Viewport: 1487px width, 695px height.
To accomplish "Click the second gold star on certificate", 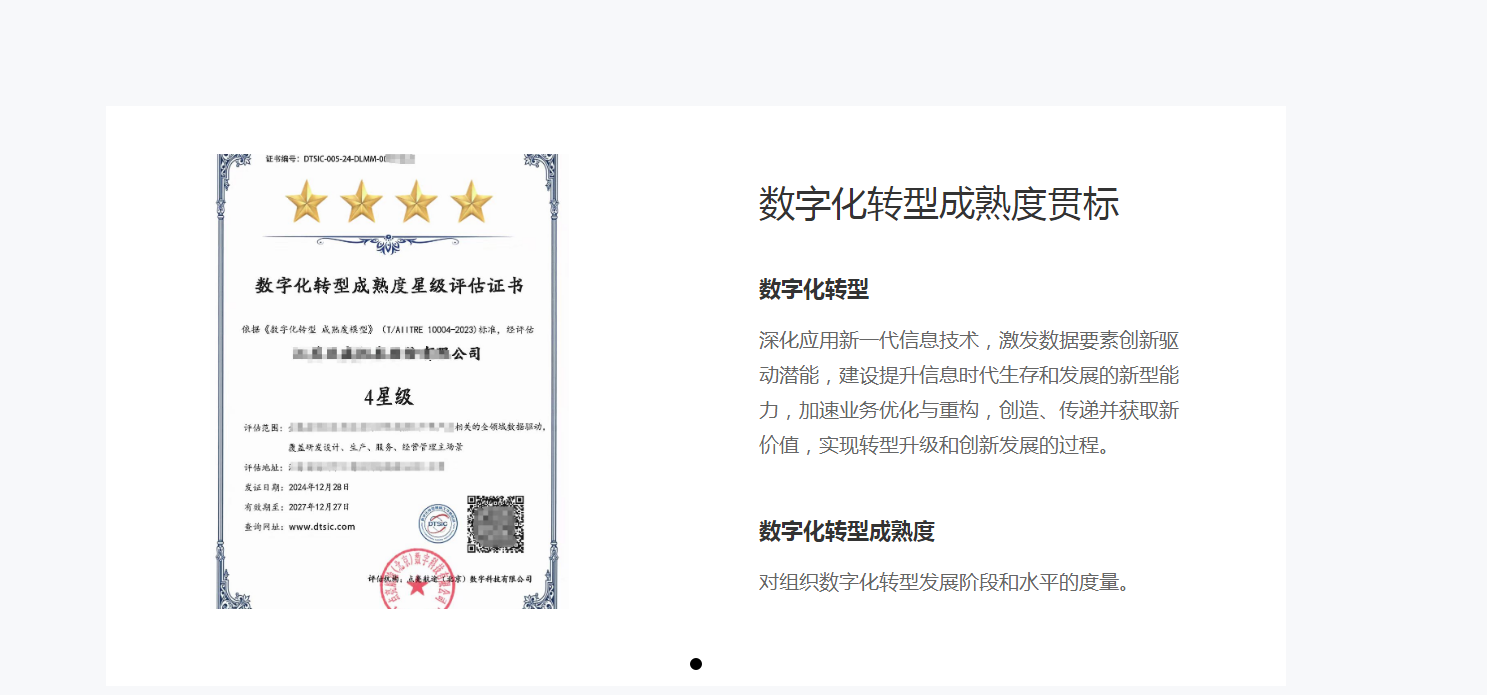I will (x=361, y=202).
